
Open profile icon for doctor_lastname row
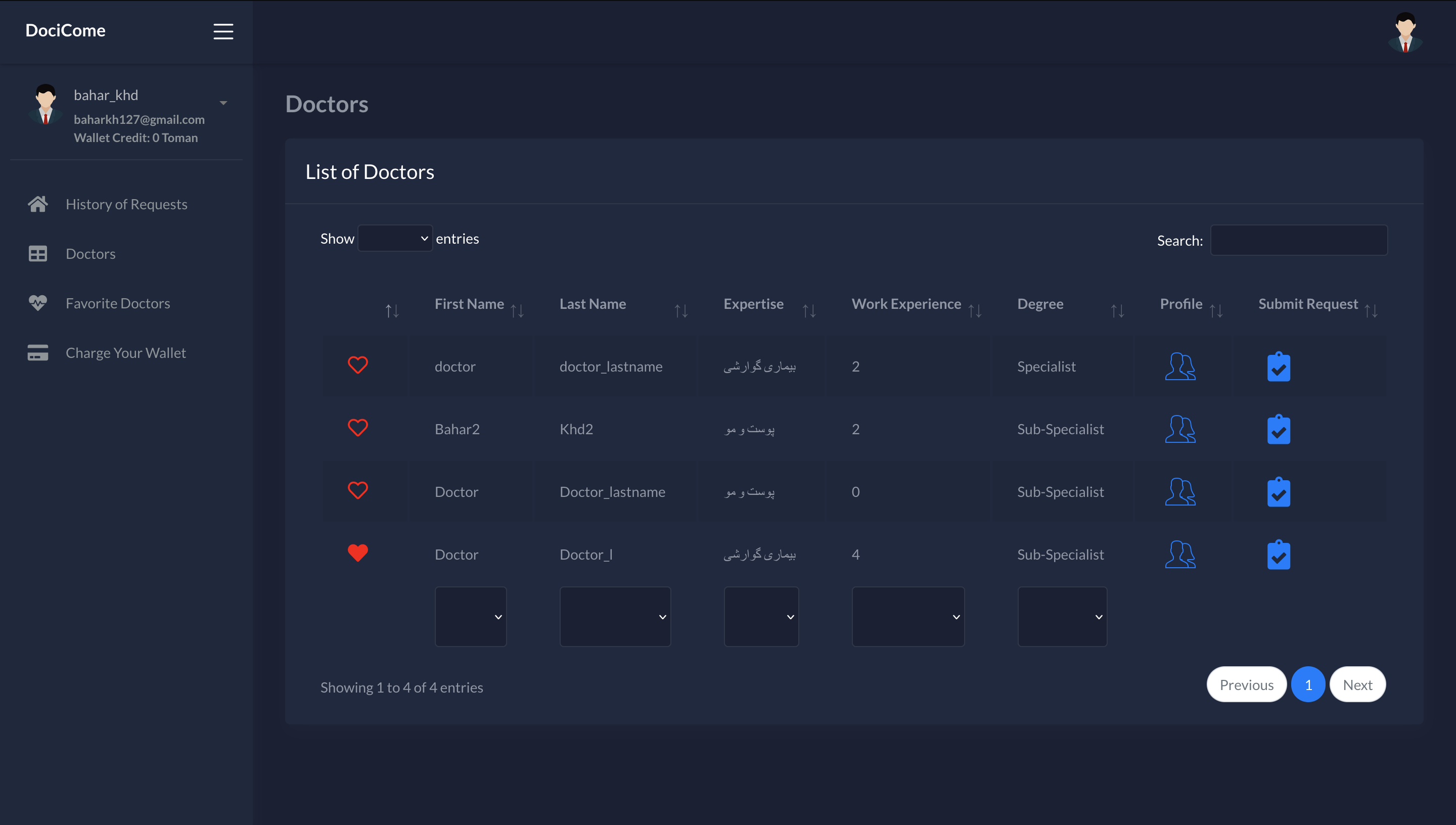pyautogui.click(x=1180, y=366)
